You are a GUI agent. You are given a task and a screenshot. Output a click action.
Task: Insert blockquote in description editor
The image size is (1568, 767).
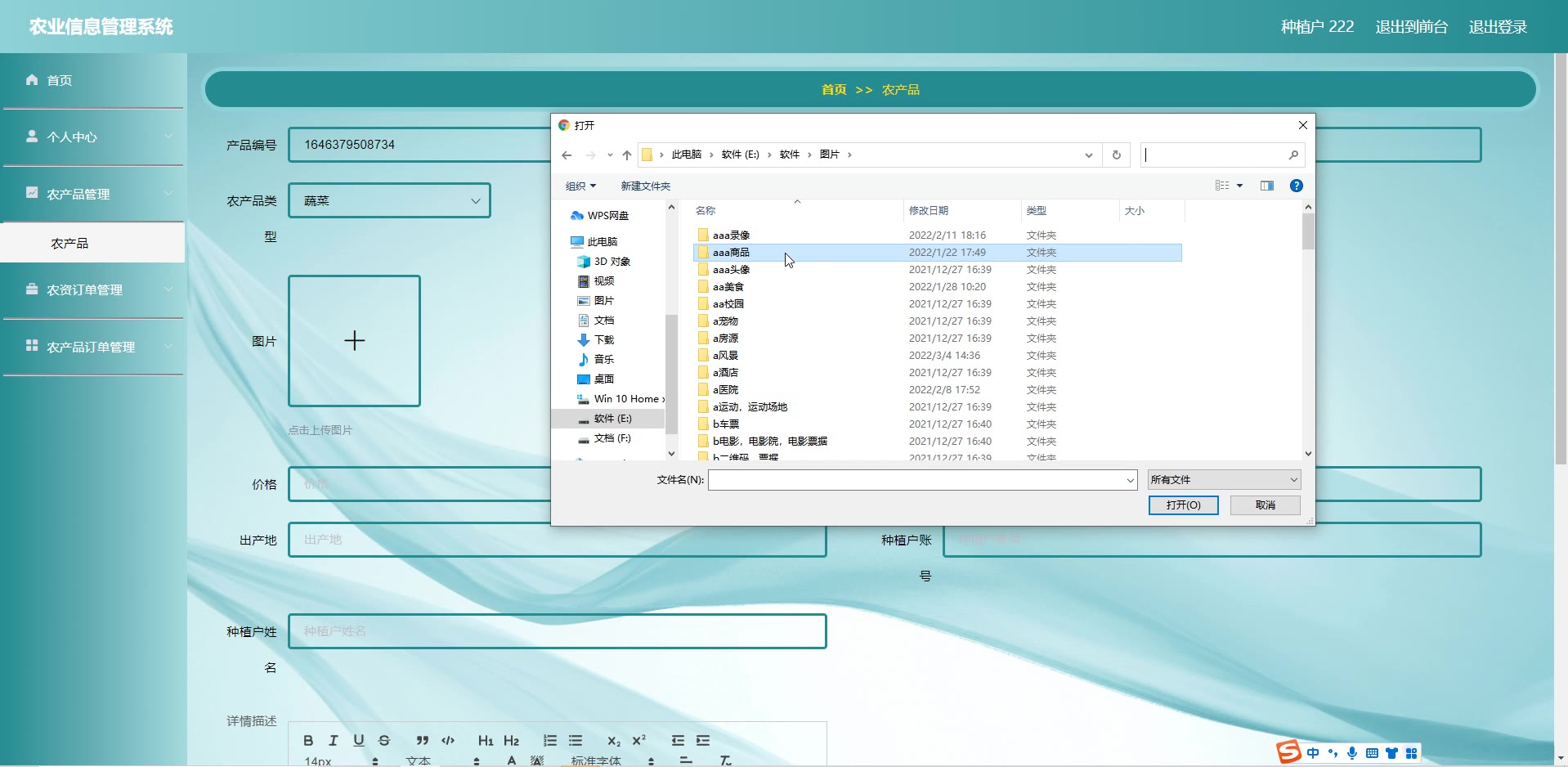422,741
